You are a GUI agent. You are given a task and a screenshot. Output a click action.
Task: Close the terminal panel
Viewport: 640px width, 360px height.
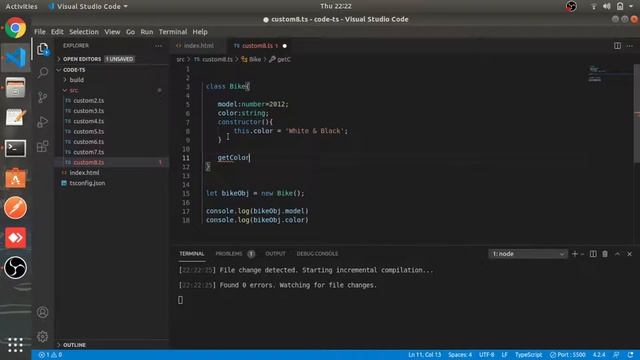click(629, 254)
